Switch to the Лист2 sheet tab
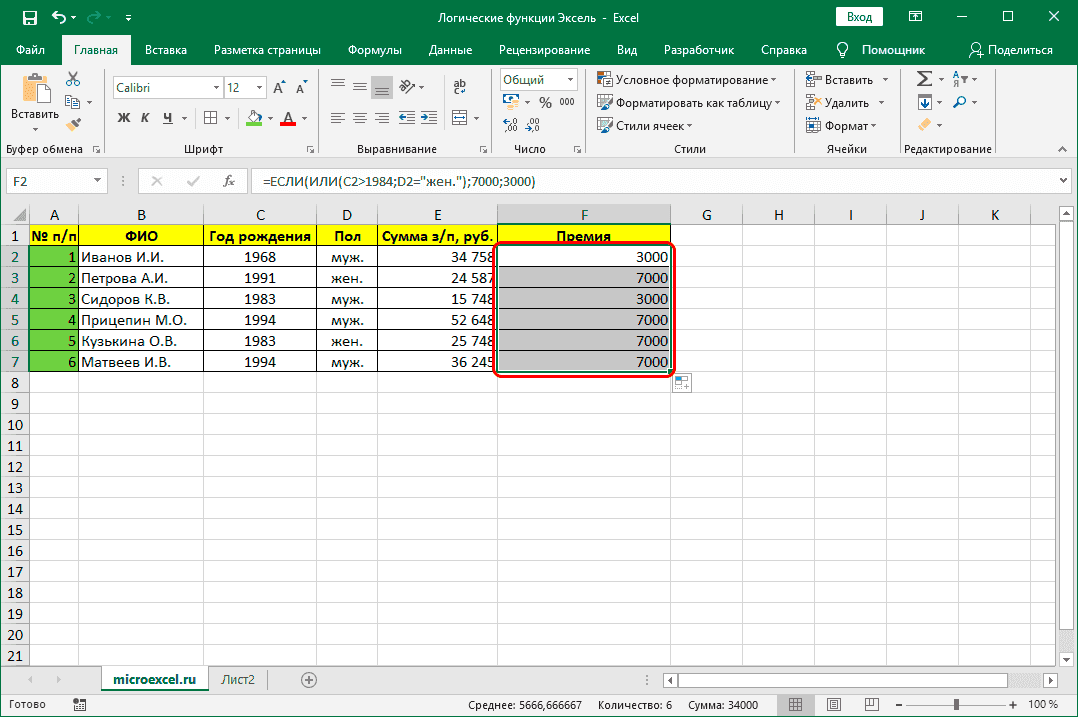This screenshot has width=1078, height=717. 238,680
